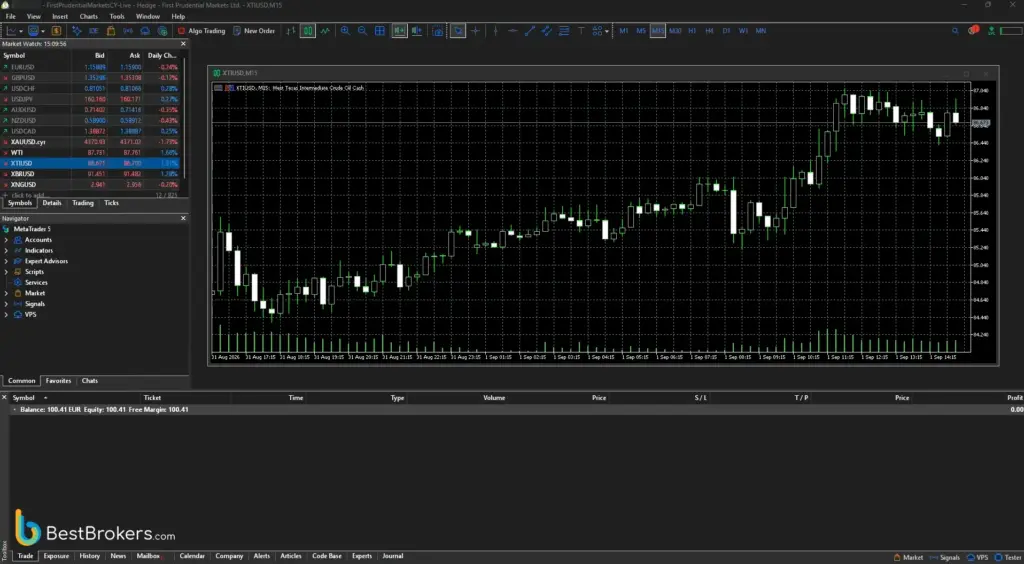Expand the Accounts node in Navigator

[6, 240]
